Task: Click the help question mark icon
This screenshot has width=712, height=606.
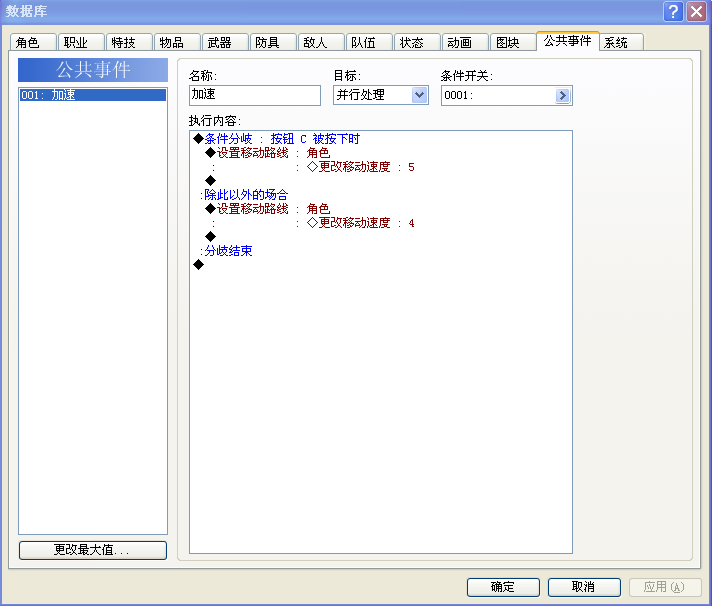Action: click(x=673, y=11)
